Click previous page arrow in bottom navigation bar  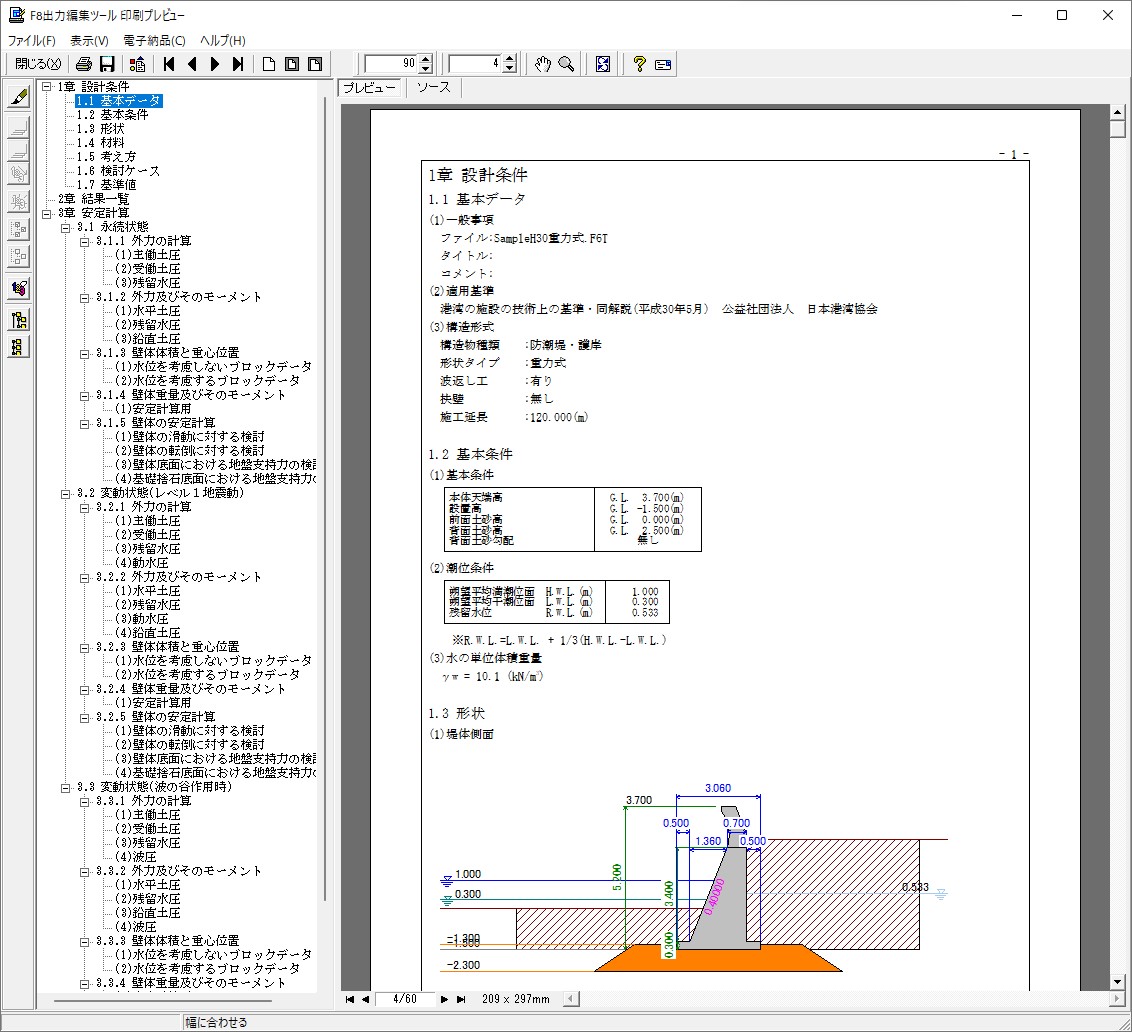[x=365, y=1000]
